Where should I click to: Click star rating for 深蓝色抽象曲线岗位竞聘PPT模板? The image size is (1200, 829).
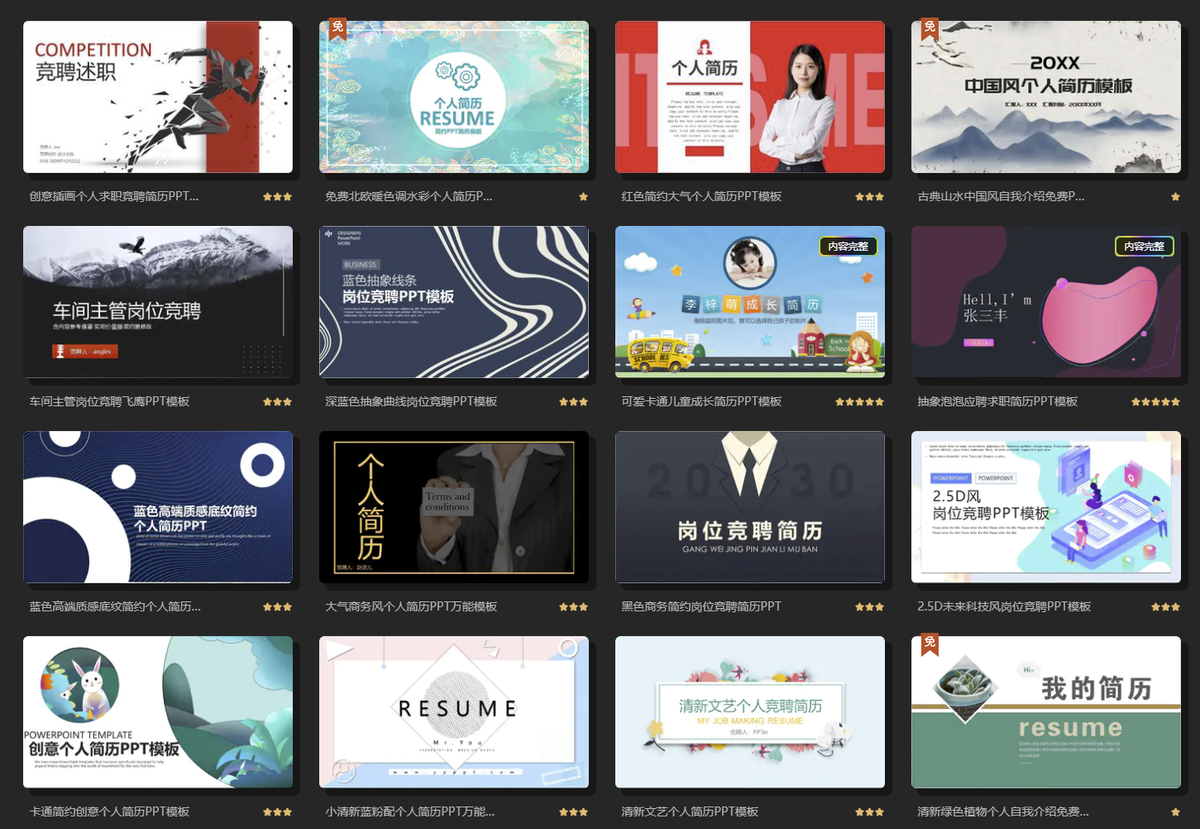click(x=574, y=402)
